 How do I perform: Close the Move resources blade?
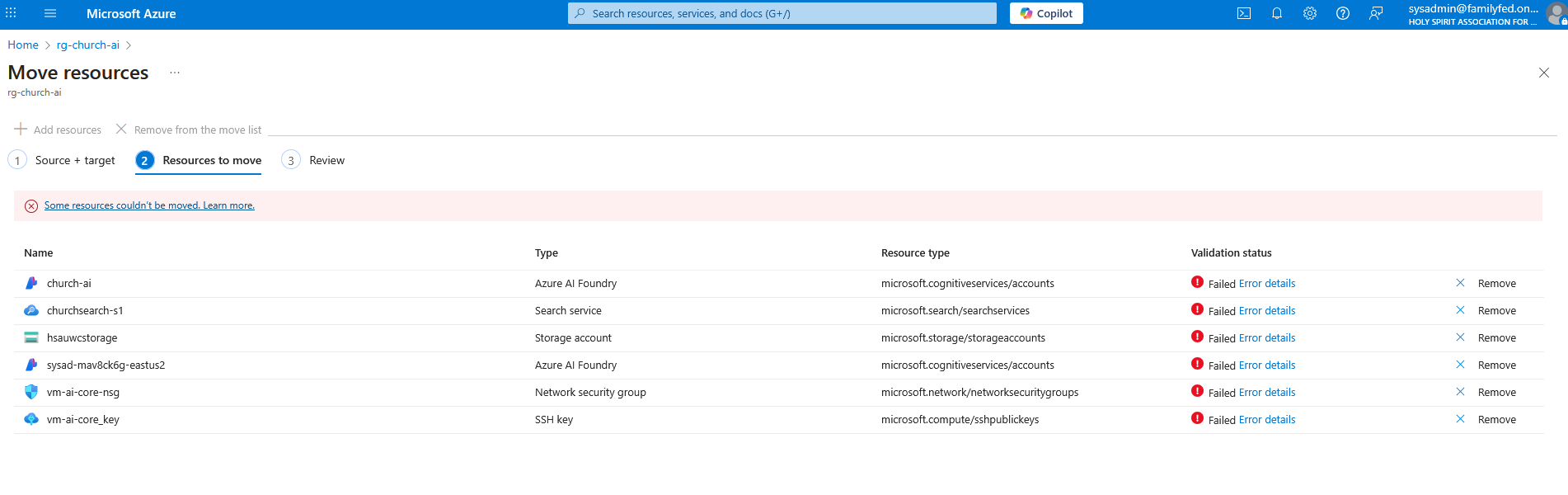(x=1544, y=73)
